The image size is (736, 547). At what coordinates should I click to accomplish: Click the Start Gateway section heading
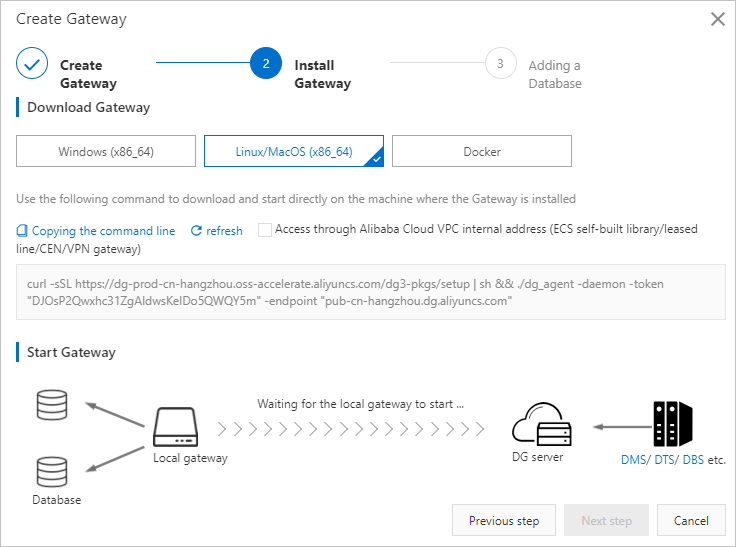point(71,352)
